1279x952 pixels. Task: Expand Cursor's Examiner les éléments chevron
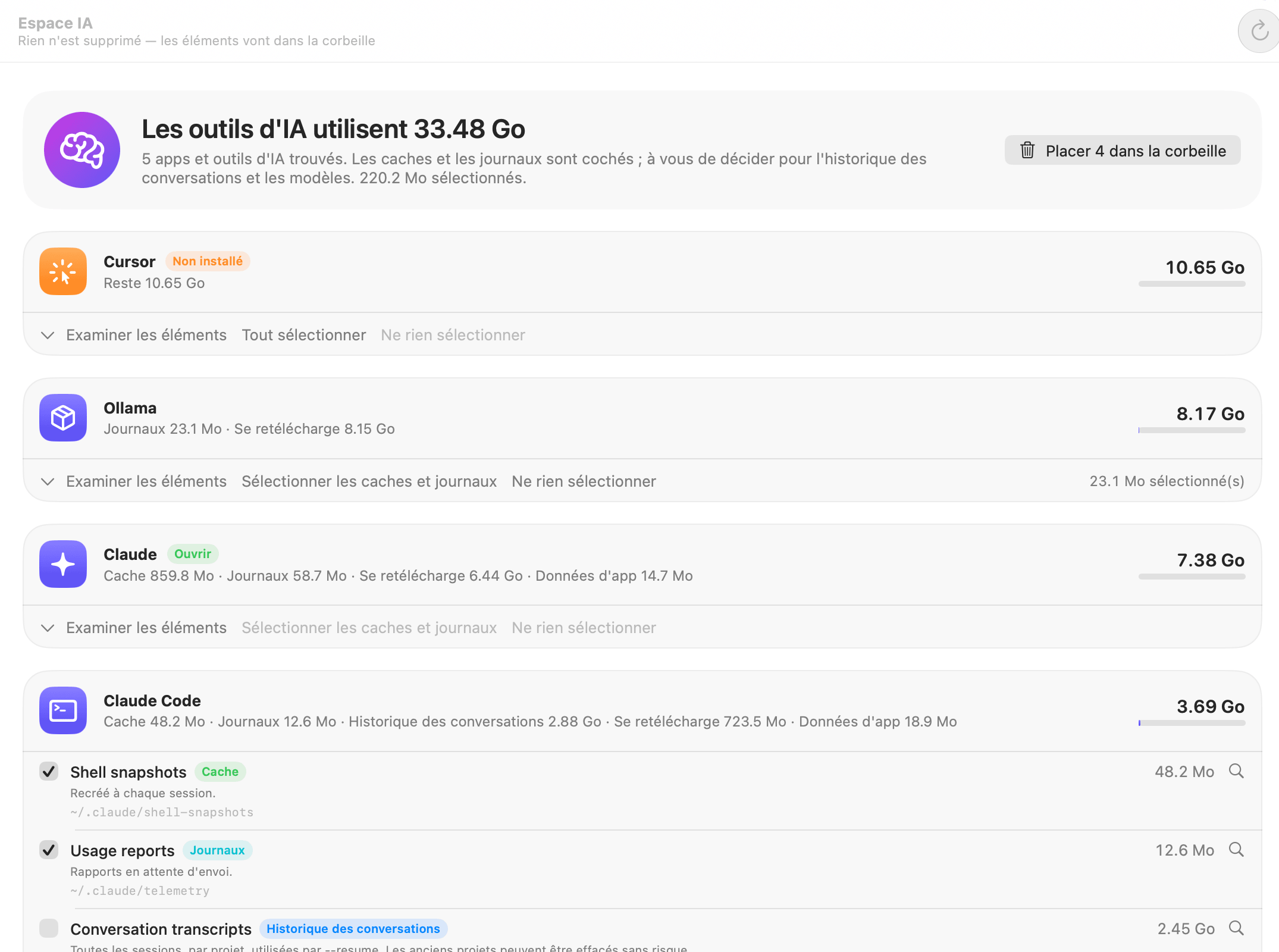(48, 335)
